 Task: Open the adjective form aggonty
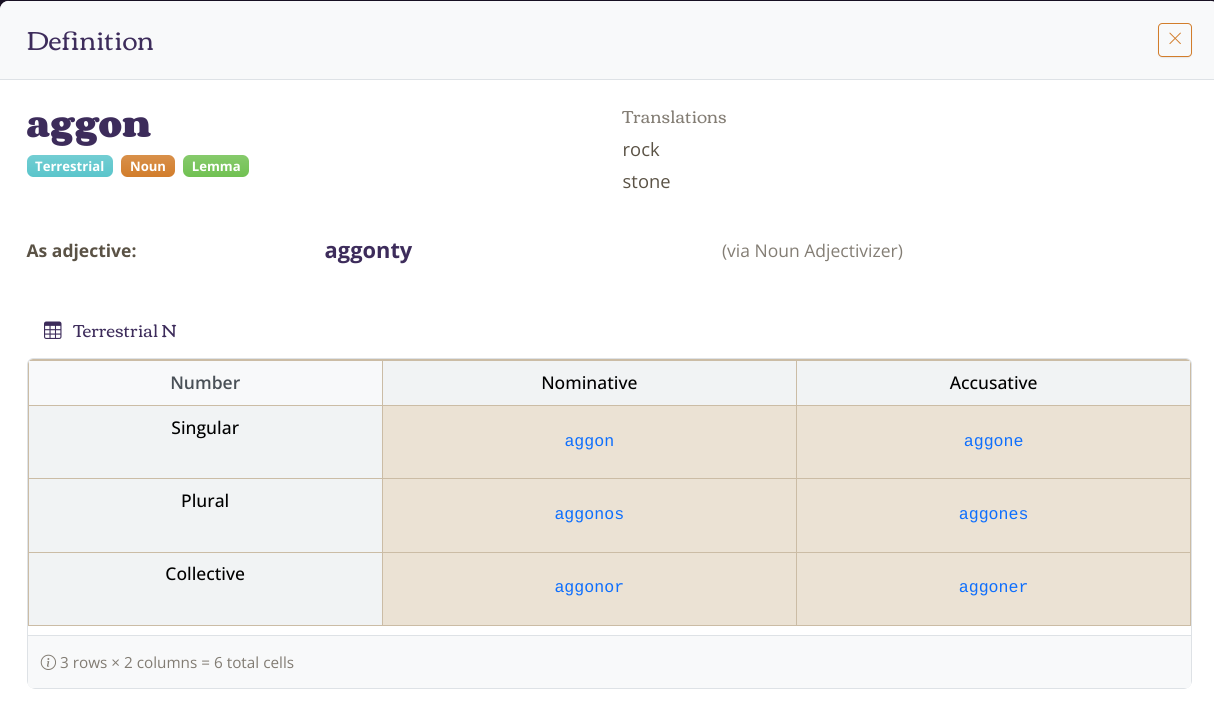tap(368, 251)
